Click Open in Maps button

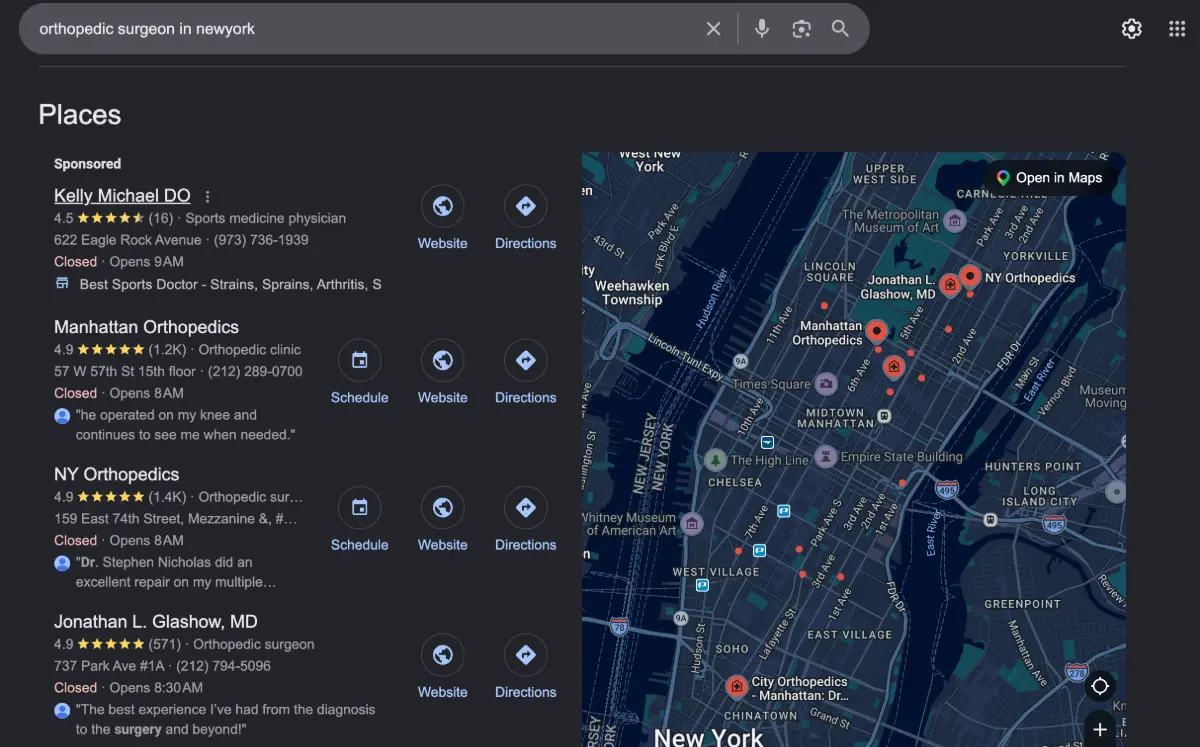point(1049,178)
